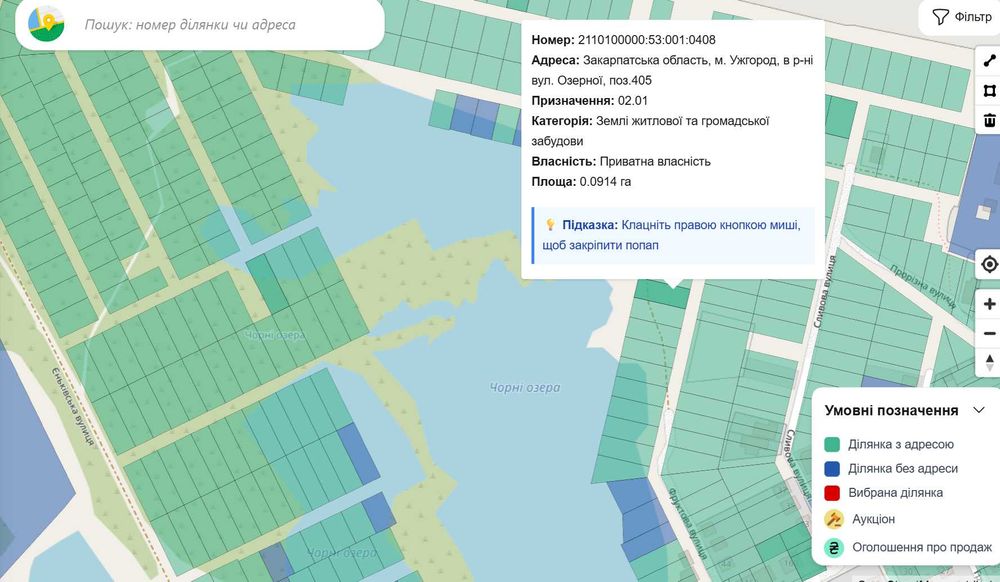
Task: Zoom out of the map
Action: tap(989, 333)
